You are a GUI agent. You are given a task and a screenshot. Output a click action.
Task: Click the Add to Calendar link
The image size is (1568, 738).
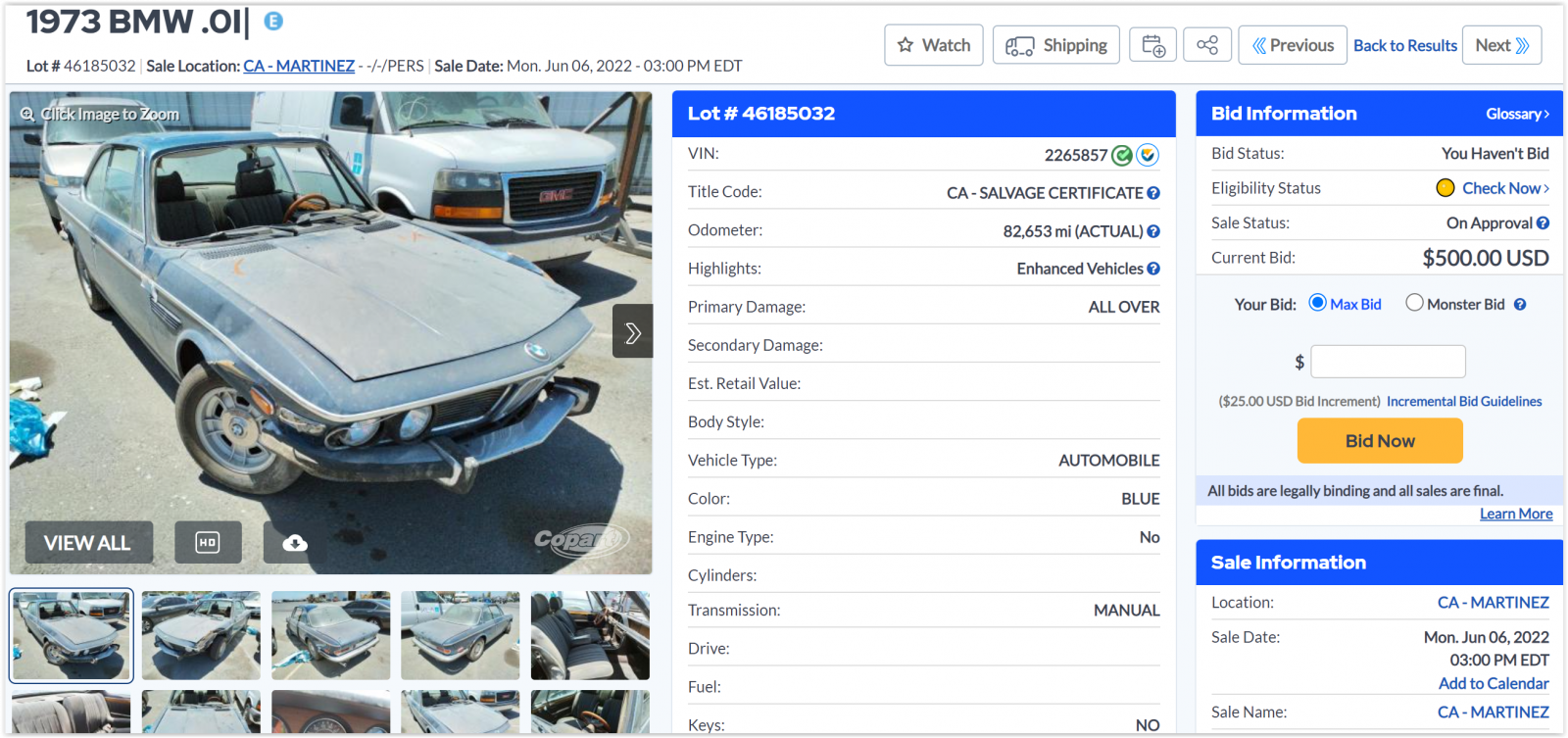[x=1494, y=684]
